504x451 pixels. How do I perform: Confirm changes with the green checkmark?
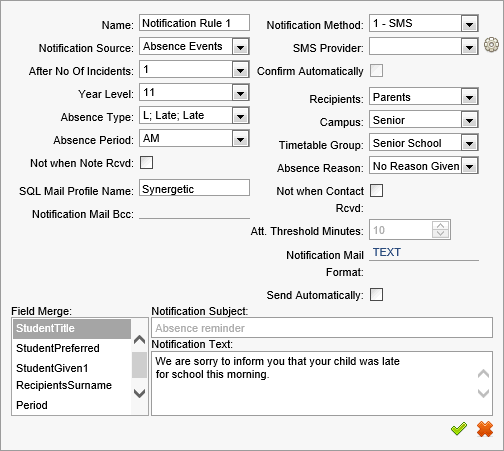pos(459,429)
